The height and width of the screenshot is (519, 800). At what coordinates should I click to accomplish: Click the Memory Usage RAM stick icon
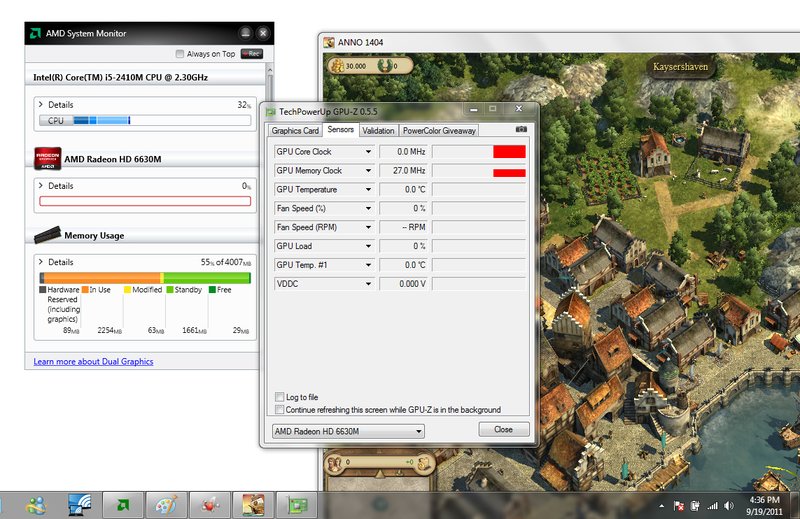pyautogui.click(x=47, y=235)
